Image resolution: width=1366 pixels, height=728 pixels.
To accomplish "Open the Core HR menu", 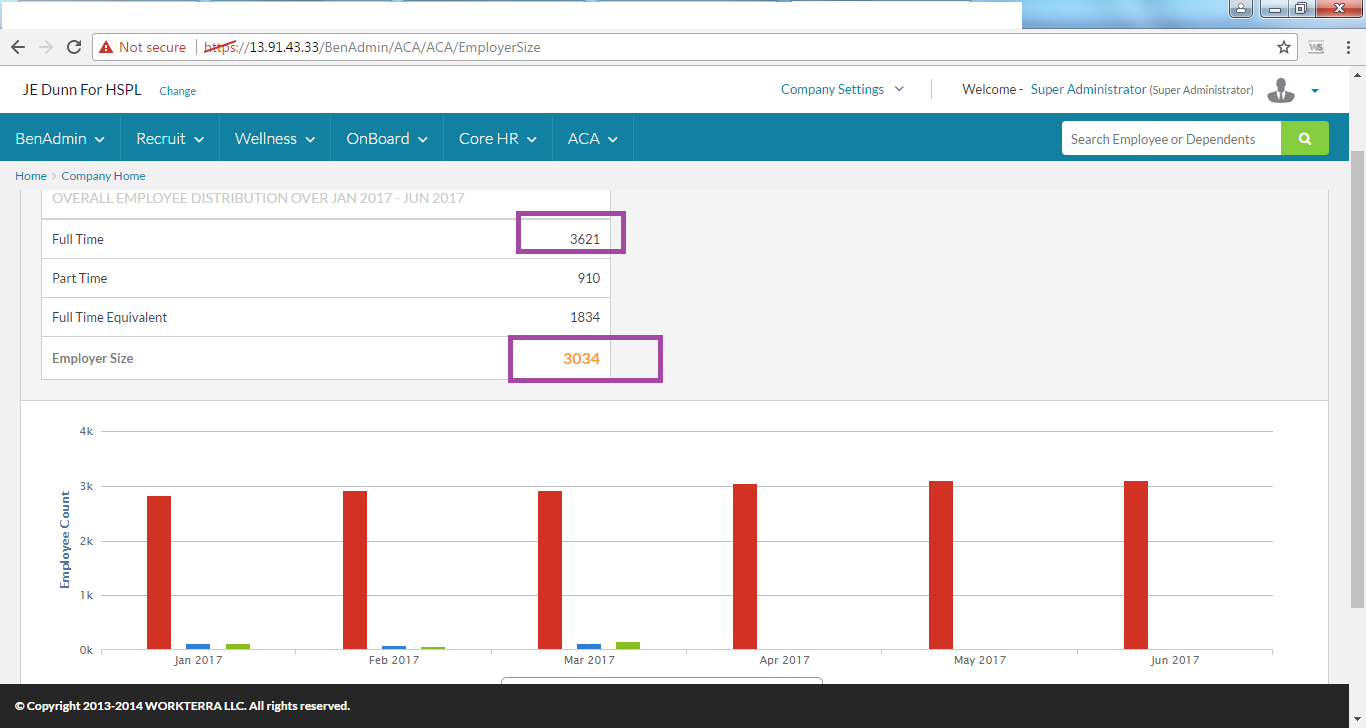I will coord(498,139).
